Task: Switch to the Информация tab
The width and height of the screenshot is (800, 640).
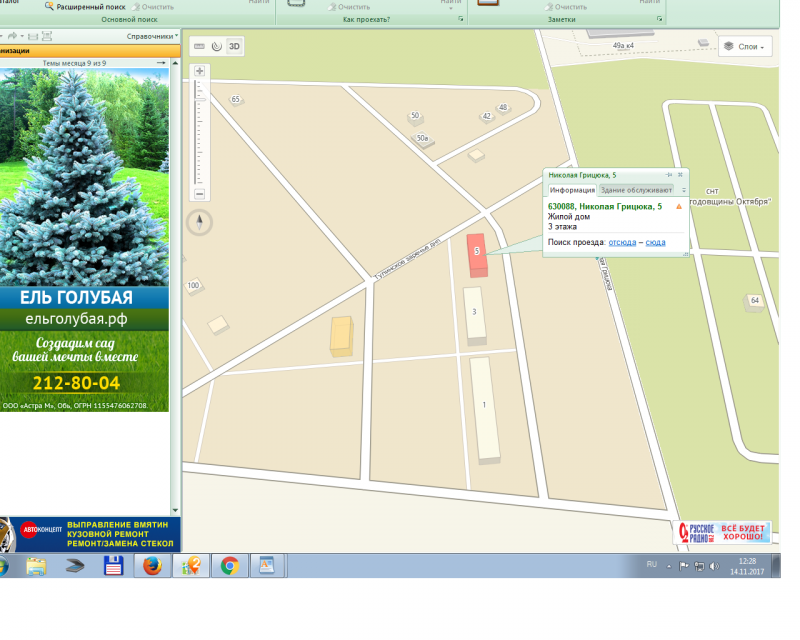Action: [572, 190]
